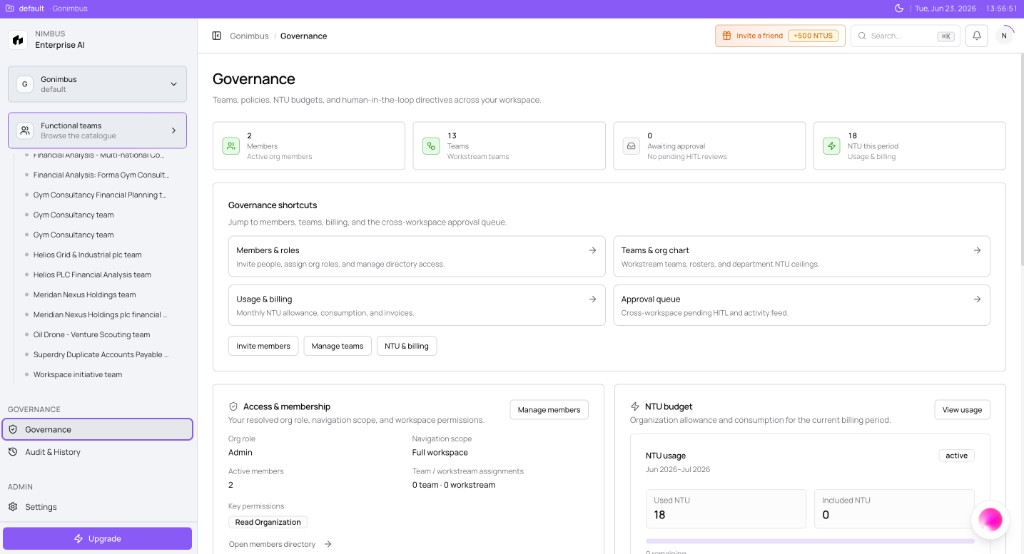1024x554 pixels.
Task: Click the Read Organization permission tag
Action: point(268,522)
